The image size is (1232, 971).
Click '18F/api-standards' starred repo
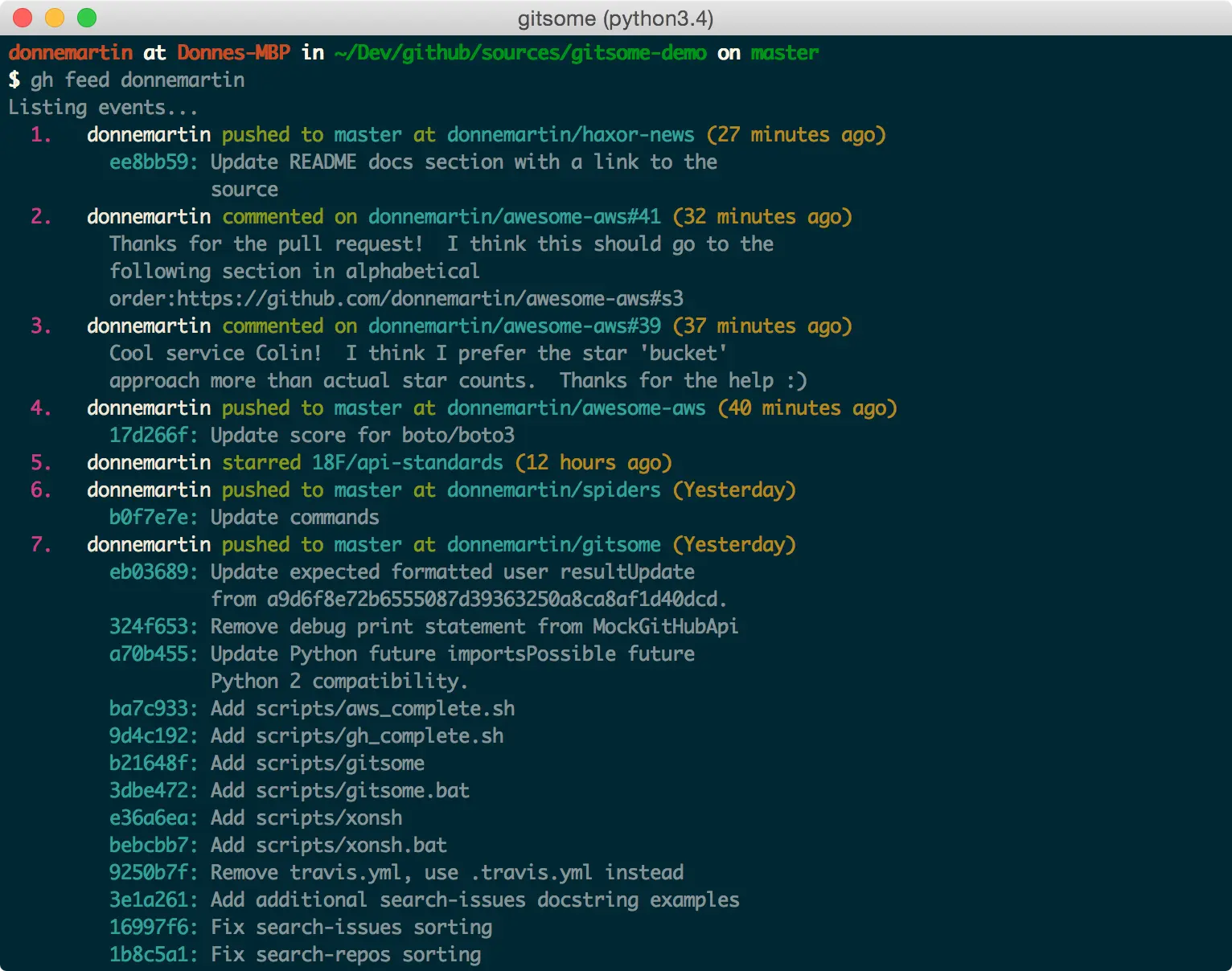click(408, 462)
